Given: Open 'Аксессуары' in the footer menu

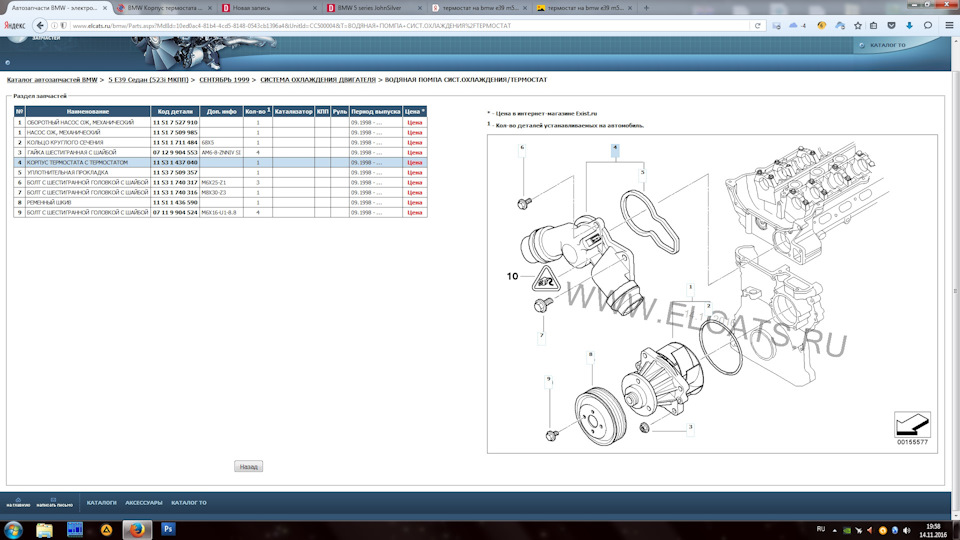Looking at the screenshot, I should [x=143, y=502].
